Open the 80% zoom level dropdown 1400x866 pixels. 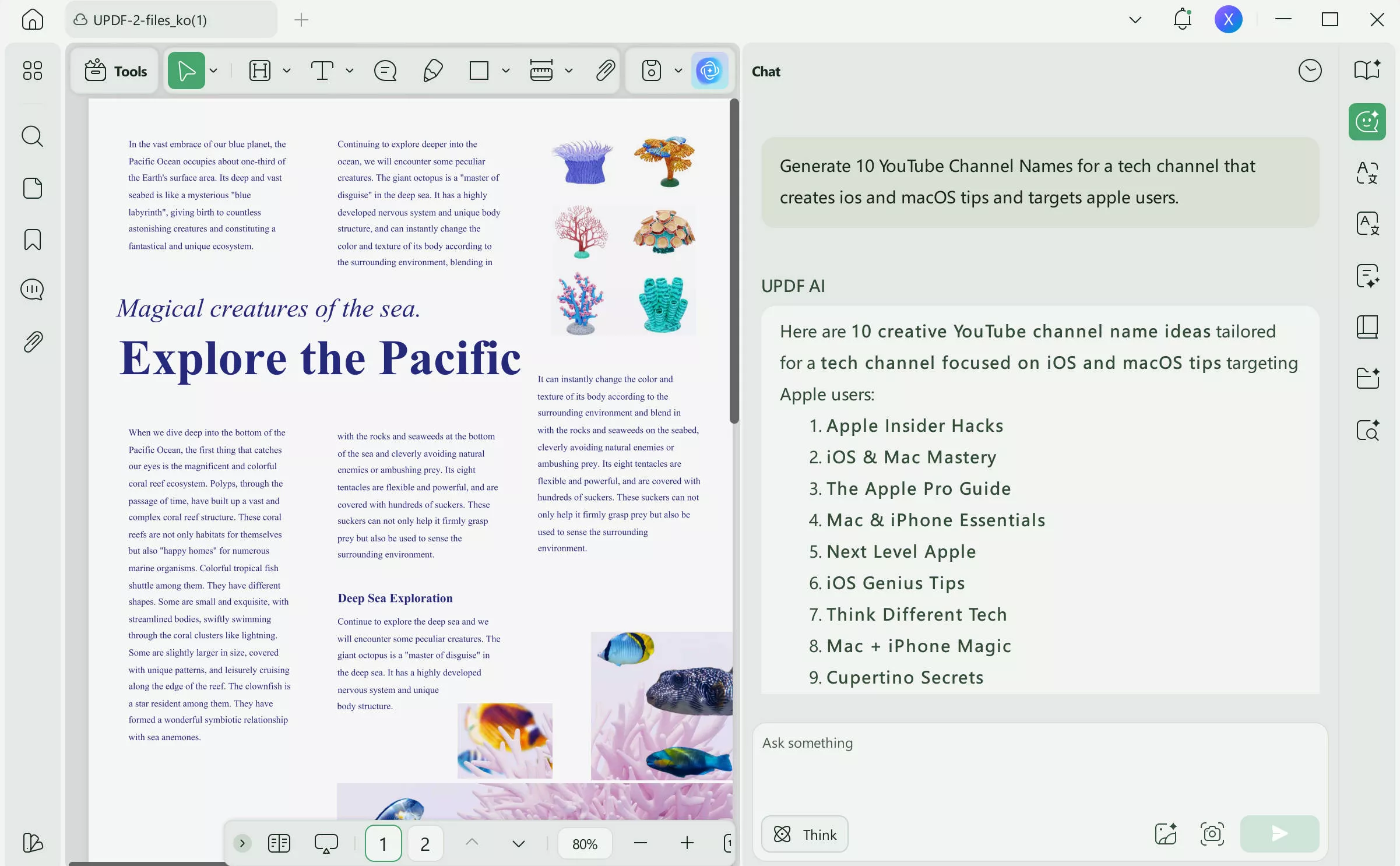pos(585,844)
